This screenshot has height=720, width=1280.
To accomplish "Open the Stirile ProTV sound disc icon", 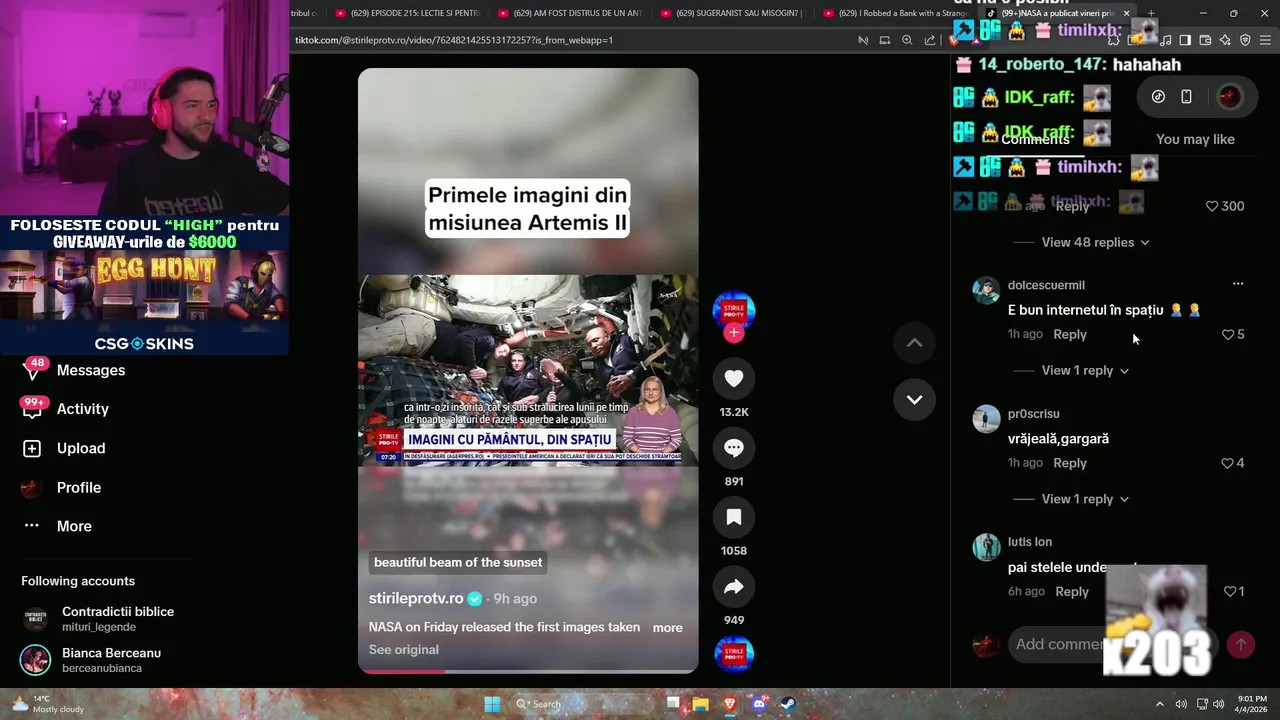I will click(734, 654).
